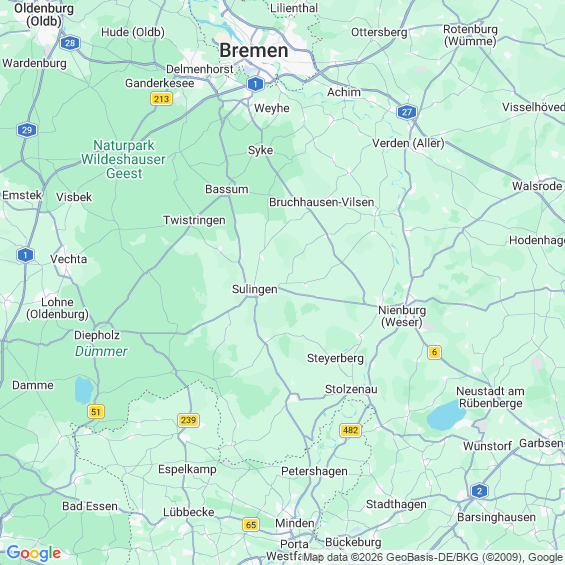This screenshot has height=565, width=565.
Task: Click the yellow B6 road shield
Action: (434, 352)
